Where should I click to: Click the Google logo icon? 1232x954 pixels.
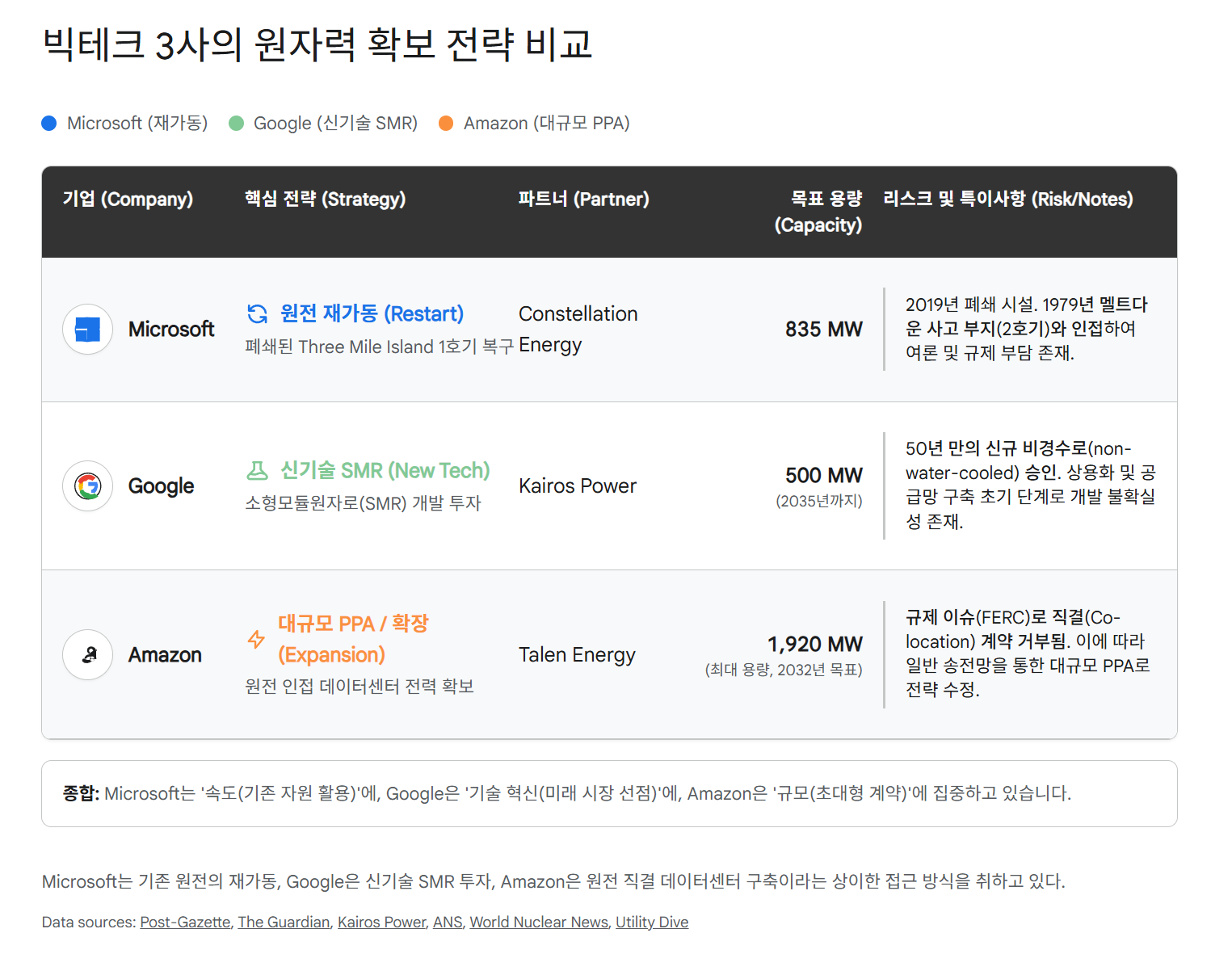coord(87,486)
